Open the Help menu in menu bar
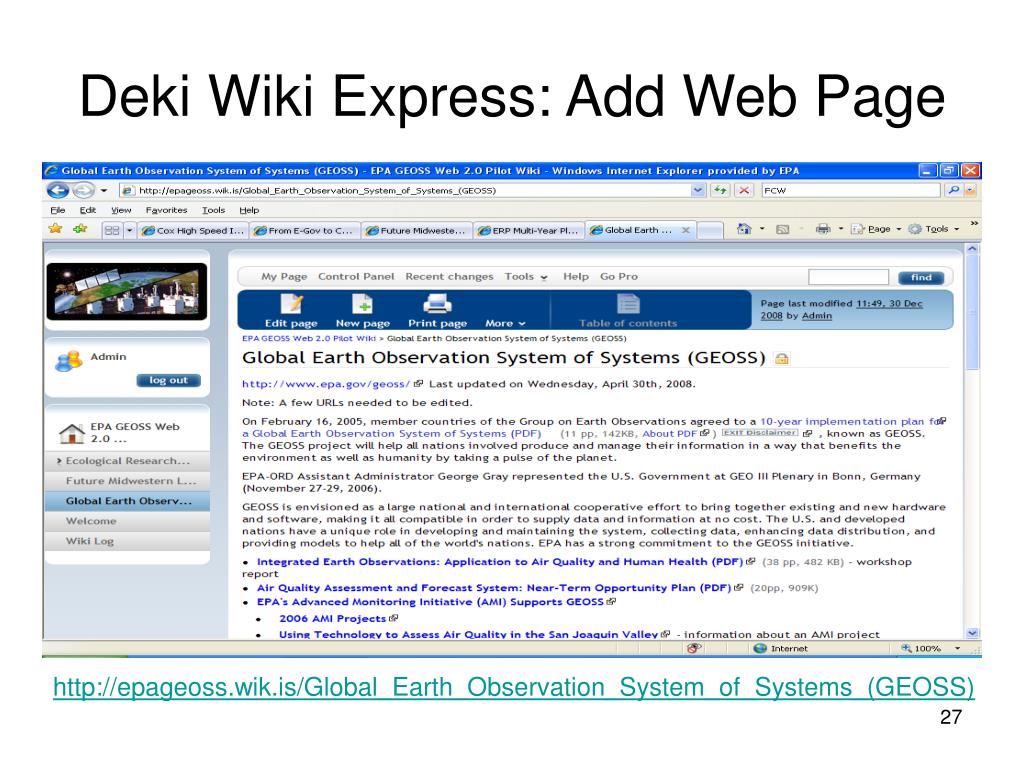 (249, 210)
